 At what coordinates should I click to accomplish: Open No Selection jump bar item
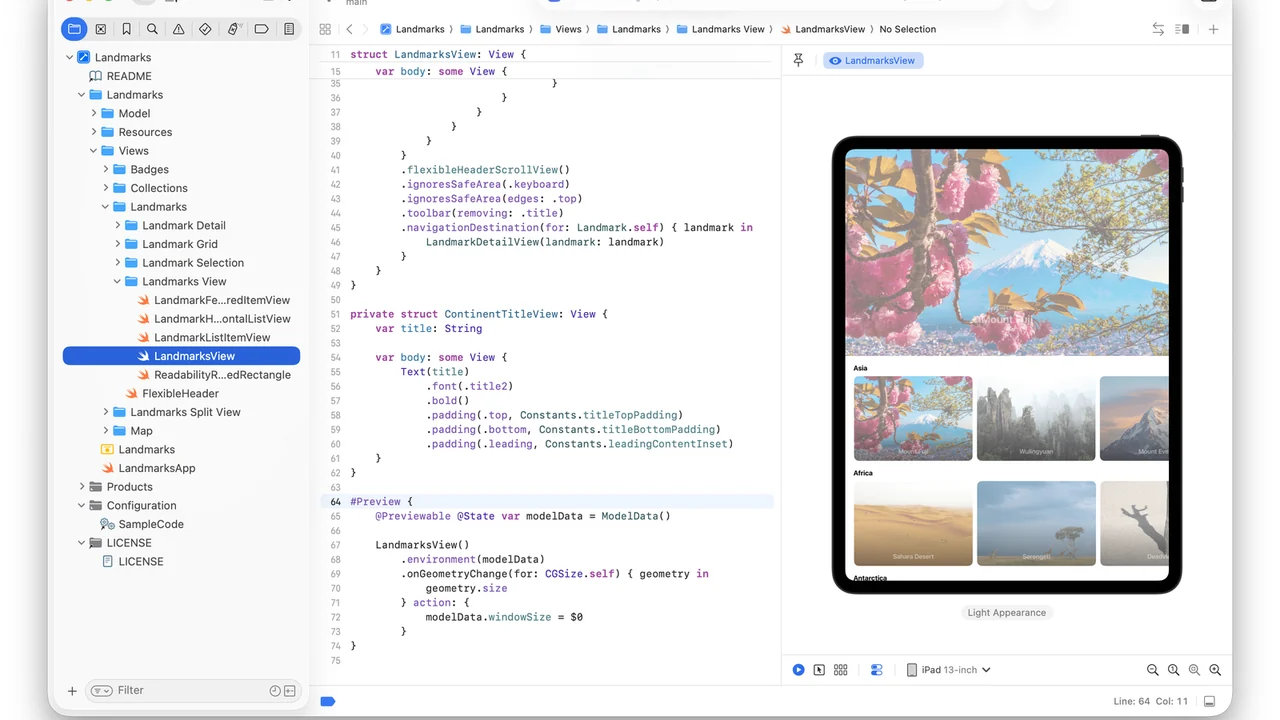(908, 29)
